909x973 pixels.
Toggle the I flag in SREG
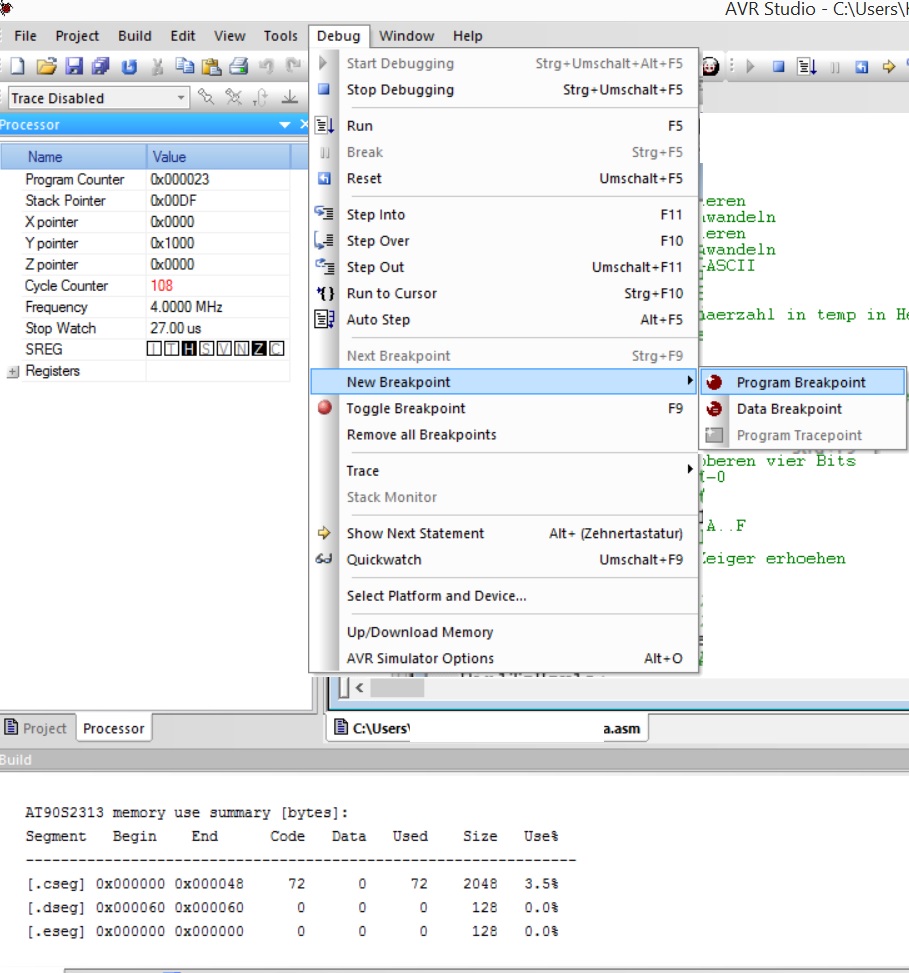154,349
